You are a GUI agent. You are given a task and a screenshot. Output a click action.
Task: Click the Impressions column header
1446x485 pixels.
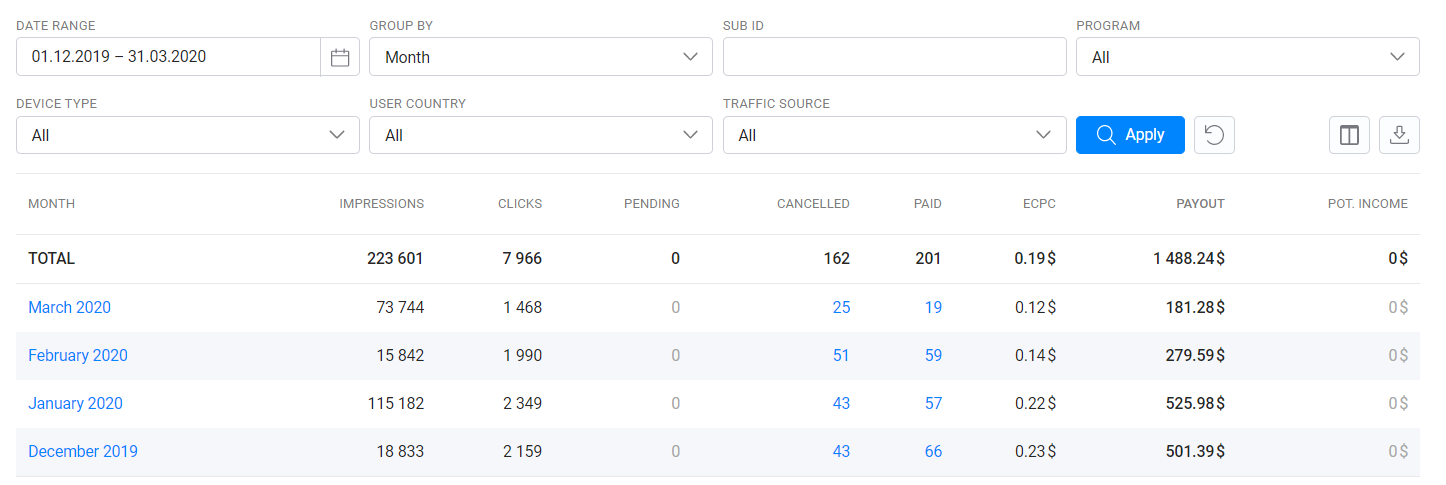click(382, 204)
